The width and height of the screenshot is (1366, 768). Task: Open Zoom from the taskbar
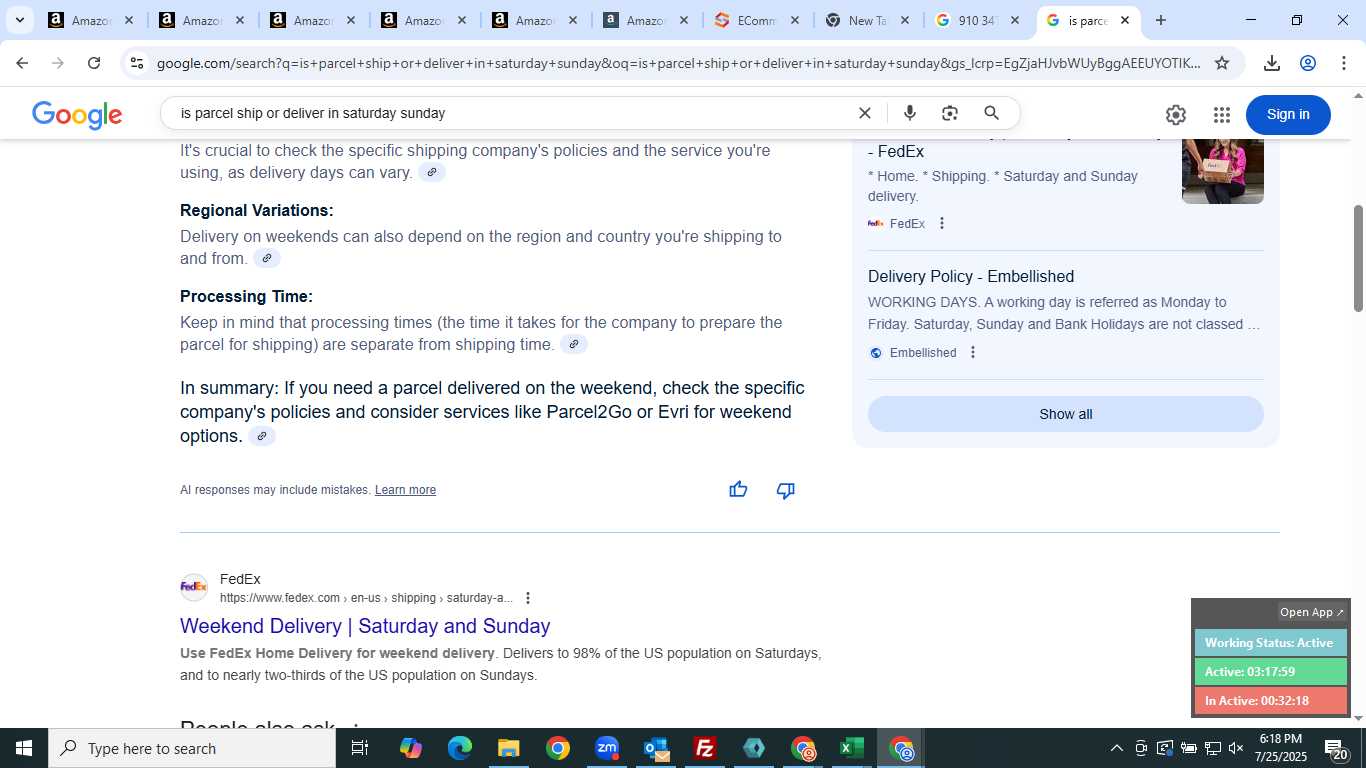click(x=607, y=748)
